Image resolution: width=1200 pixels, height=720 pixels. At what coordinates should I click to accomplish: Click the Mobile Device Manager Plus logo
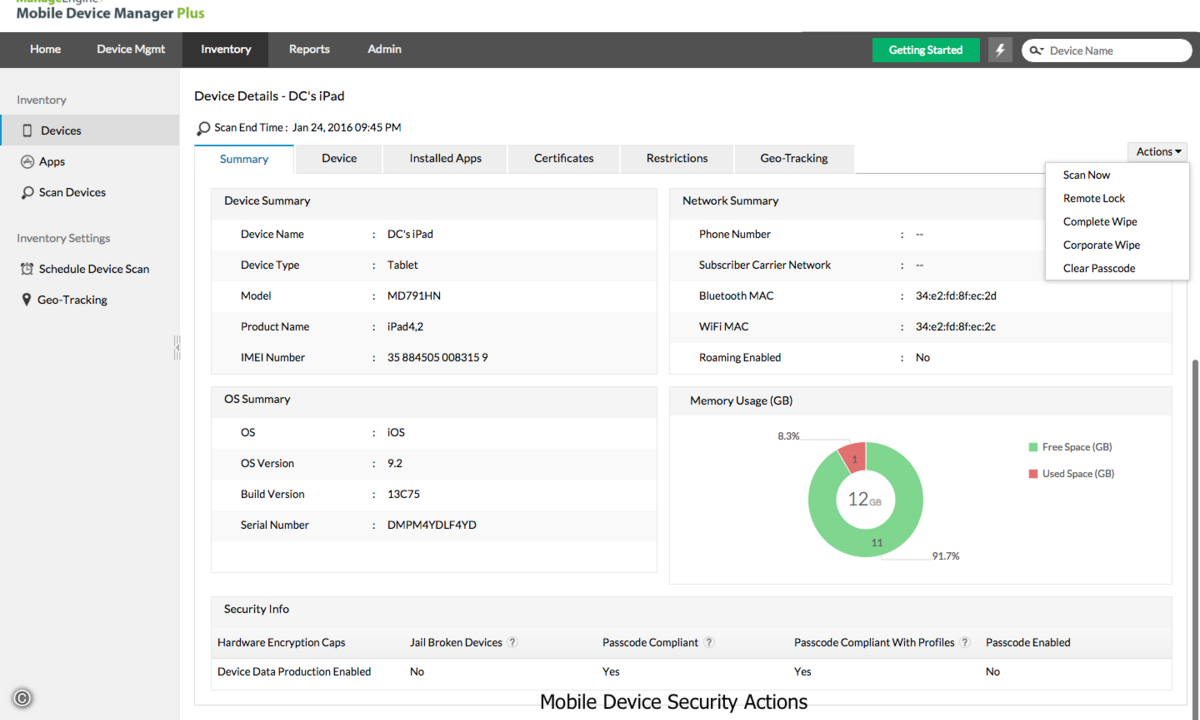click(110, 12)
